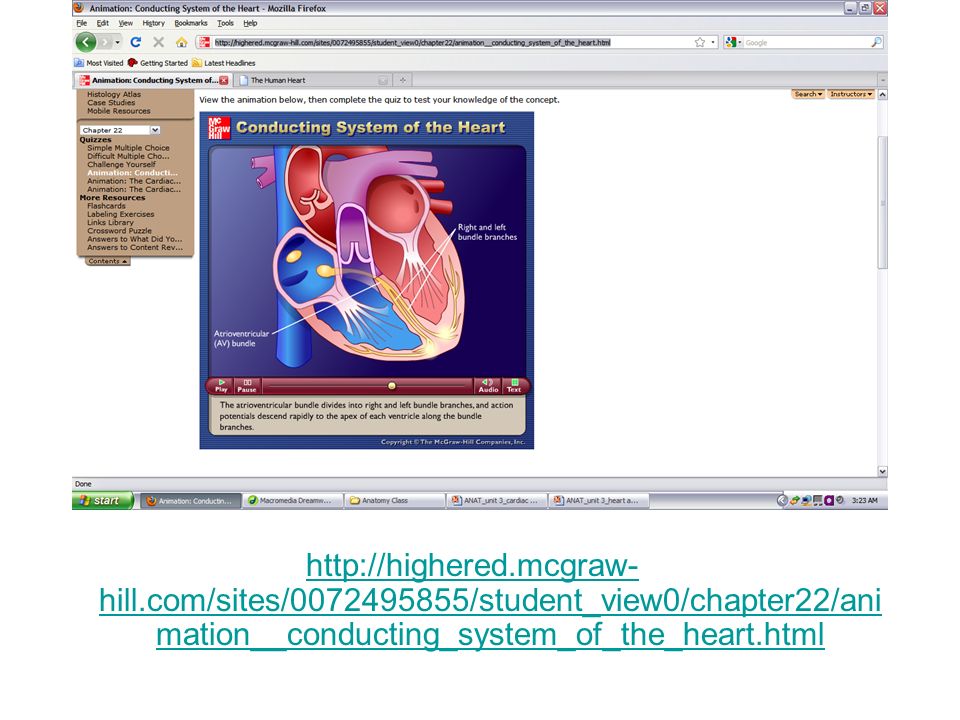Open Labeling Exercises link
Viewport: 960px width, 720px height.
click(x=121, y=214)
